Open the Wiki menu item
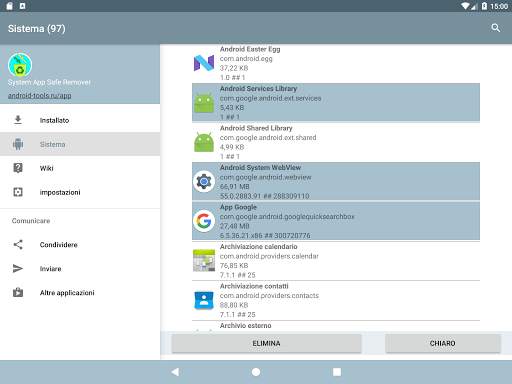Image resolution: width=512 pixels, height=384 pixels. pos(80,168)
